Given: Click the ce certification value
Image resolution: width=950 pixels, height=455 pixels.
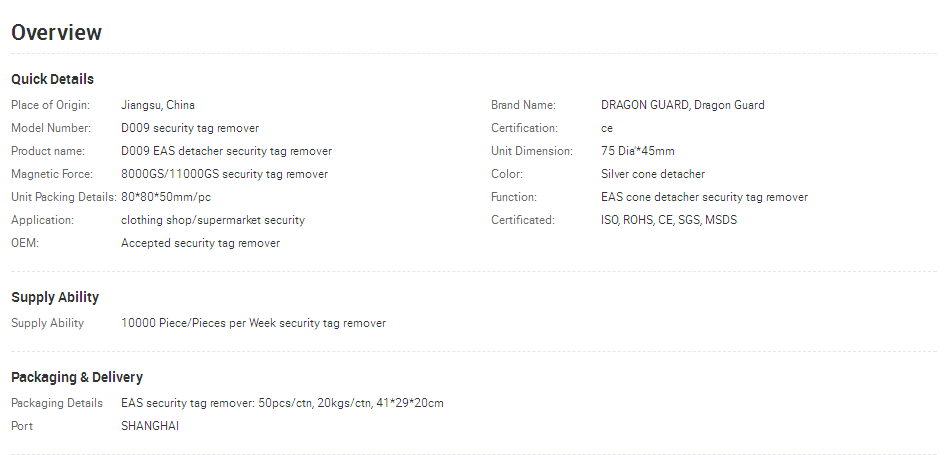Looking at the screenshot, I should point(606,128).
